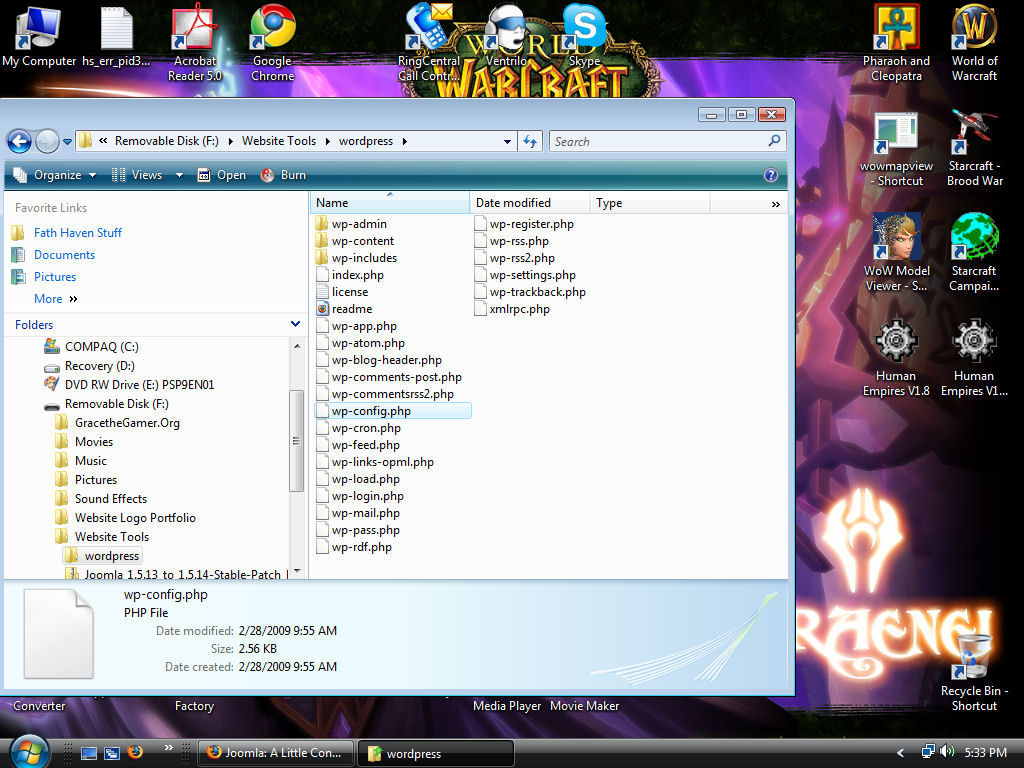This screenshot has height=768, width=1024.
Task: Open Pharaoh and Cleopatra game icon
Action: pyautogui.click(x=896, y=42)
